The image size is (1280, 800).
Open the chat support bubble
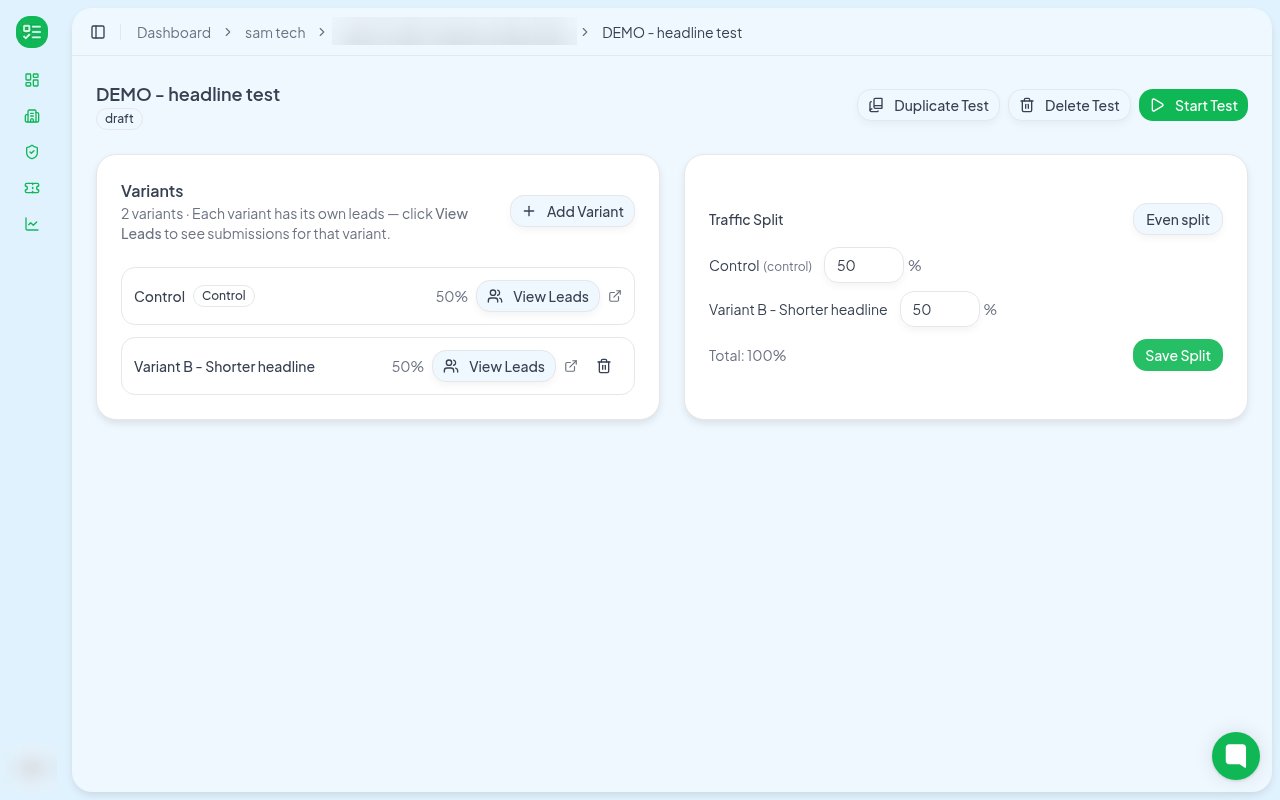pos(1236,756)
